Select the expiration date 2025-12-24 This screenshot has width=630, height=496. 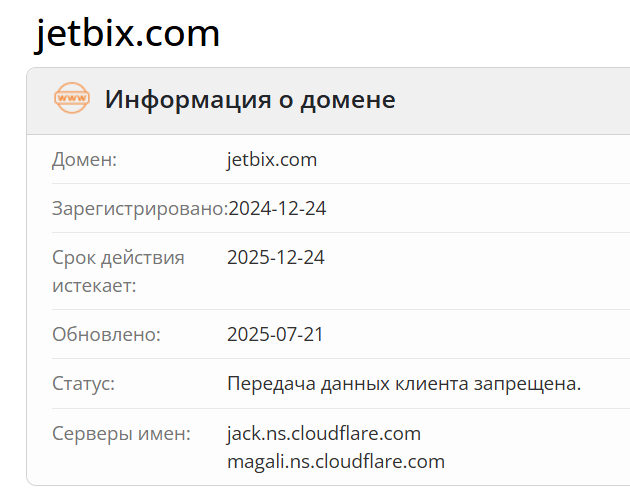[276, 258]
